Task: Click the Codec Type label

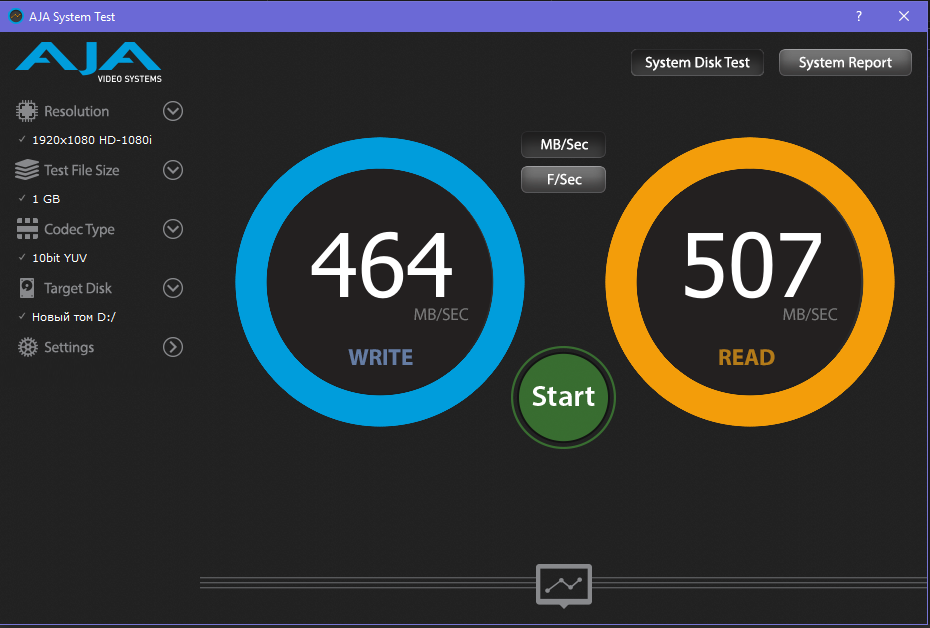Action: (x=79, y=229)
